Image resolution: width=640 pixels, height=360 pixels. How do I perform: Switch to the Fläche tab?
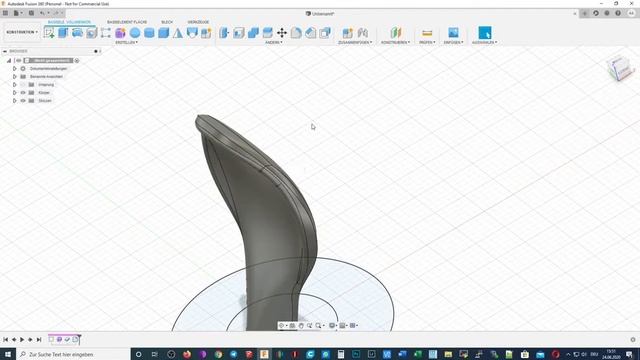click(x=127, y=22)
